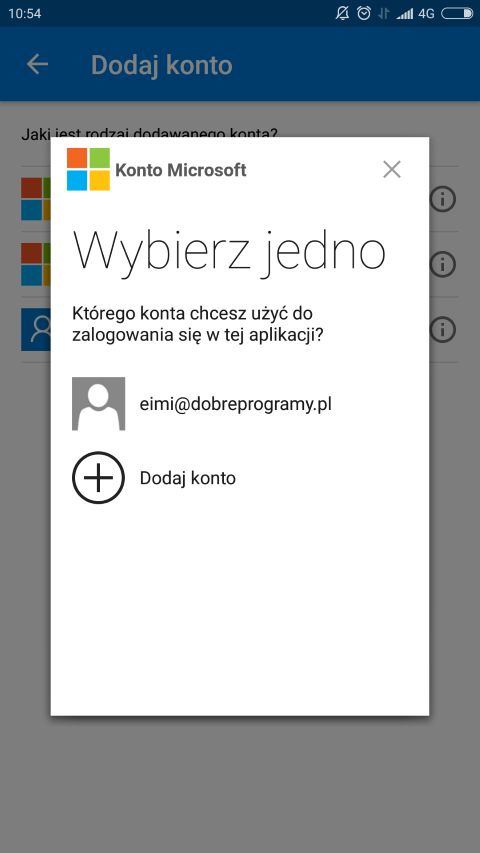Click the Microsoft logo in the dialog
The height and width of the screenshot is (853, 480).
pyautogui.click(x=88, y=169)
